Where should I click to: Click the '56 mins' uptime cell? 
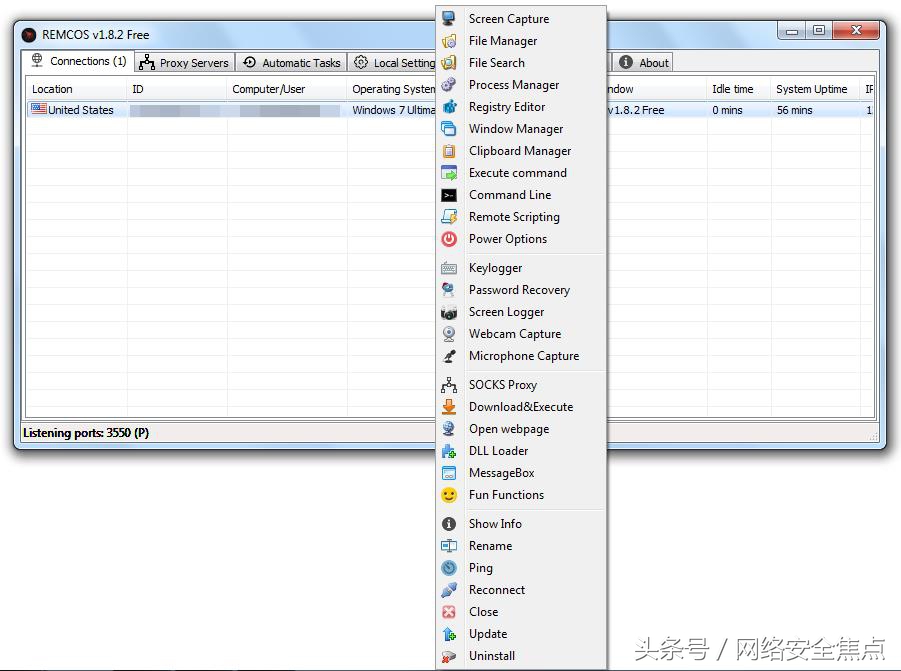(x=795, y=110)
